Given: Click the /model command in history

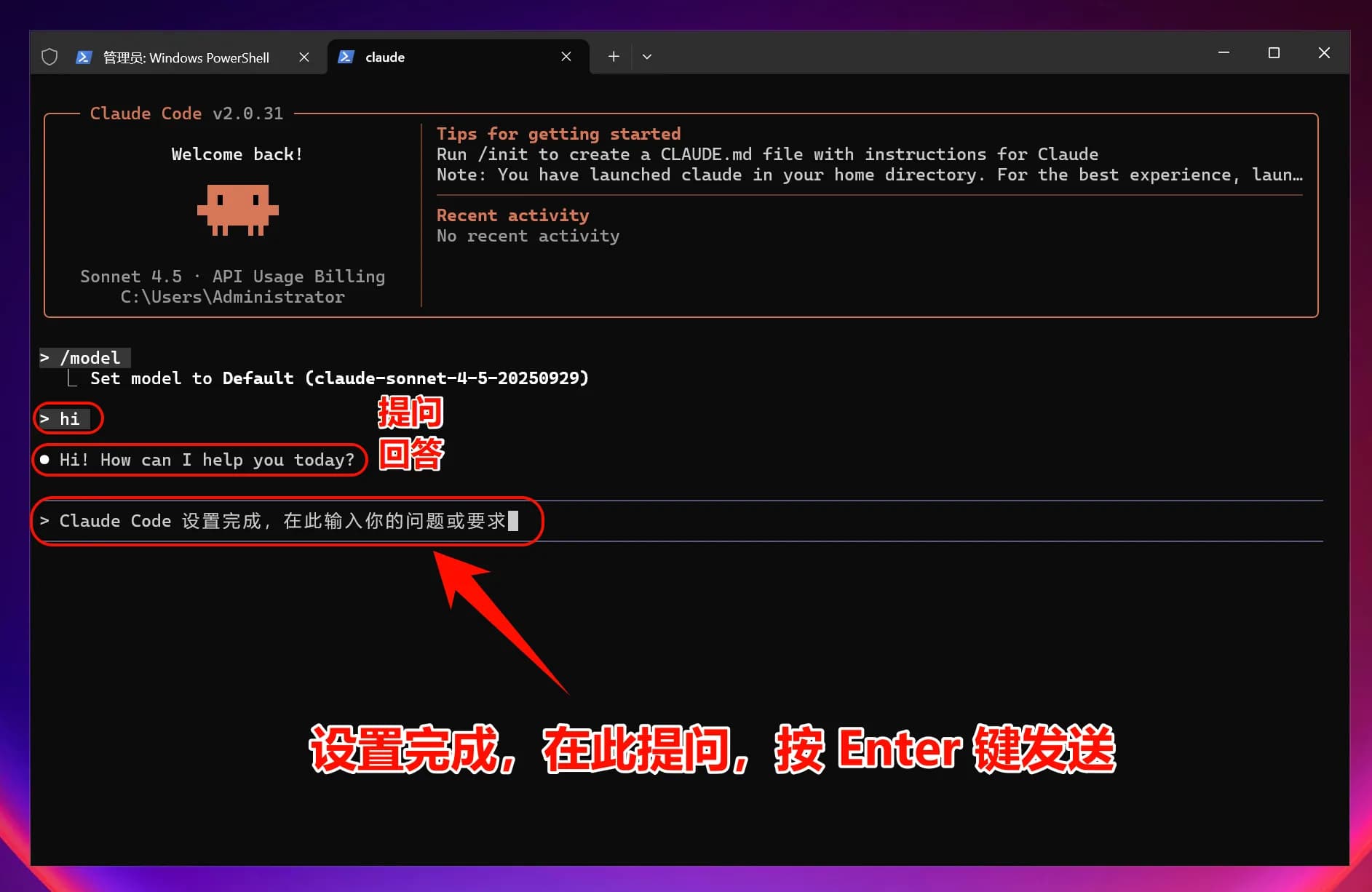Looking at the screenshot, I should click(x=90, y=358).
